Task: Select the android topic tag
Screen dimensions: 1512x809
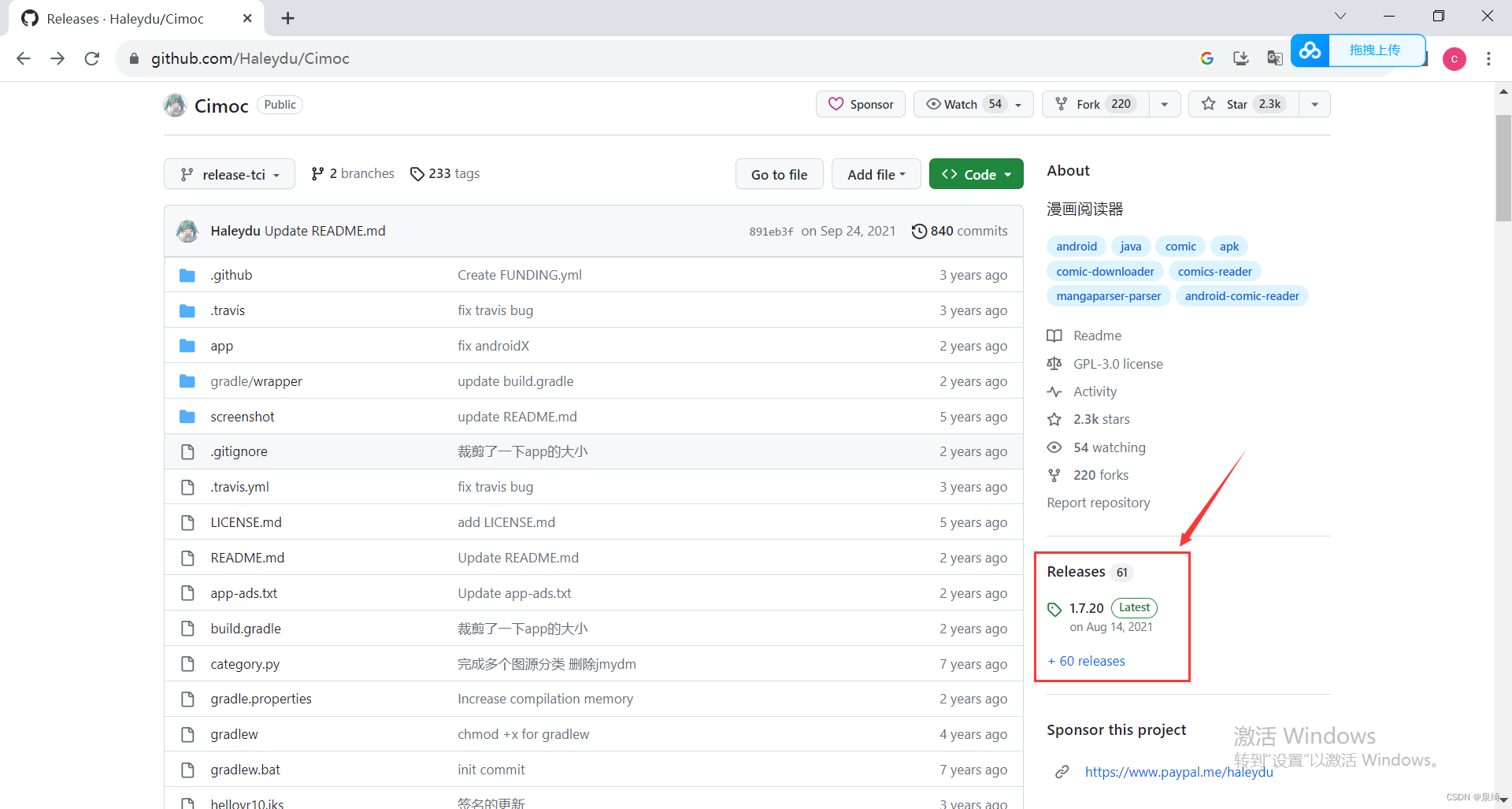Action: point(1077,247)
